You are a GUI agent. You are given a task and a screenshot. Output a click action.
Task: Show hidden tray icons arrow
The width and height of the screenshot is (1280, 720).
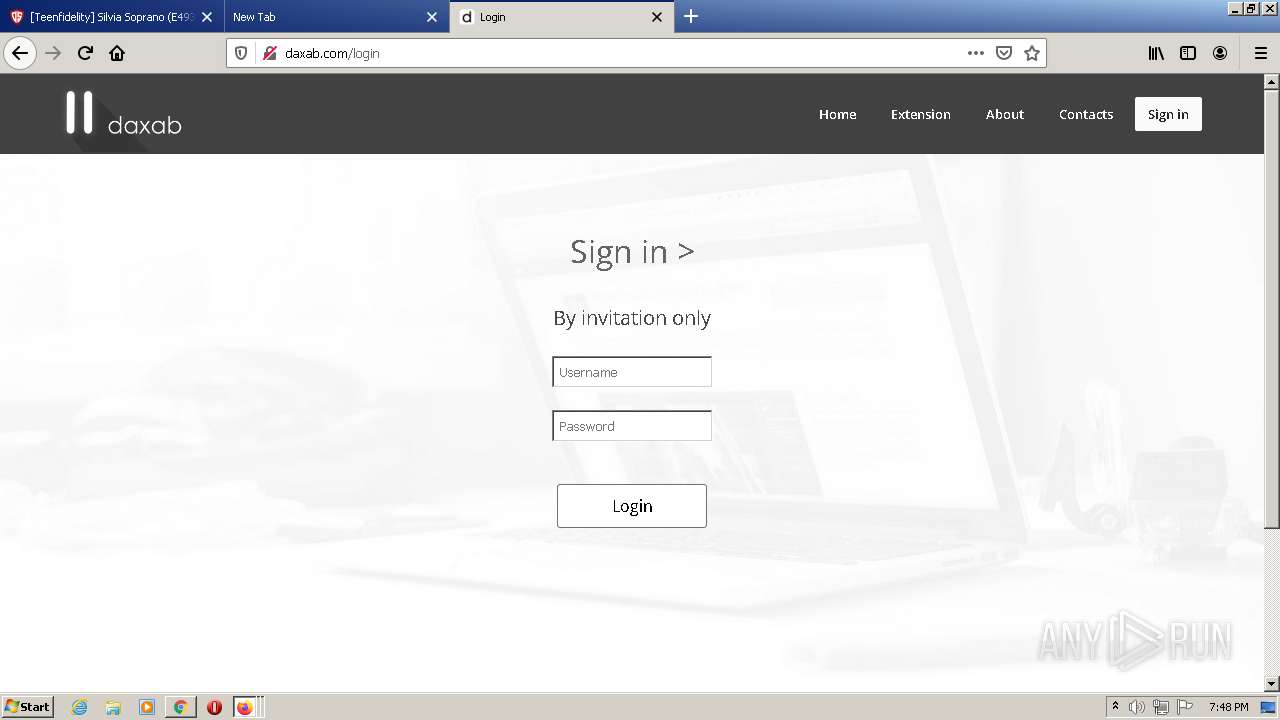pos(1115,707)
